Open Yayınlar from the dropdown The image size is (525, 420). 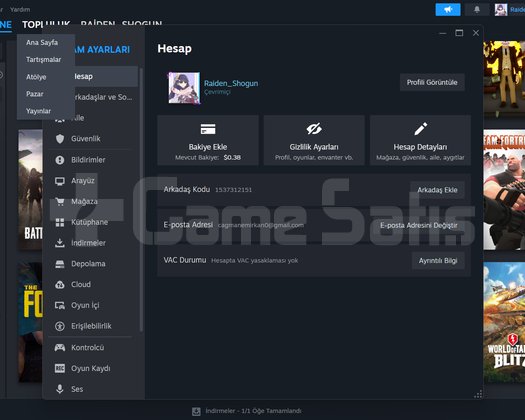point(38,111)
